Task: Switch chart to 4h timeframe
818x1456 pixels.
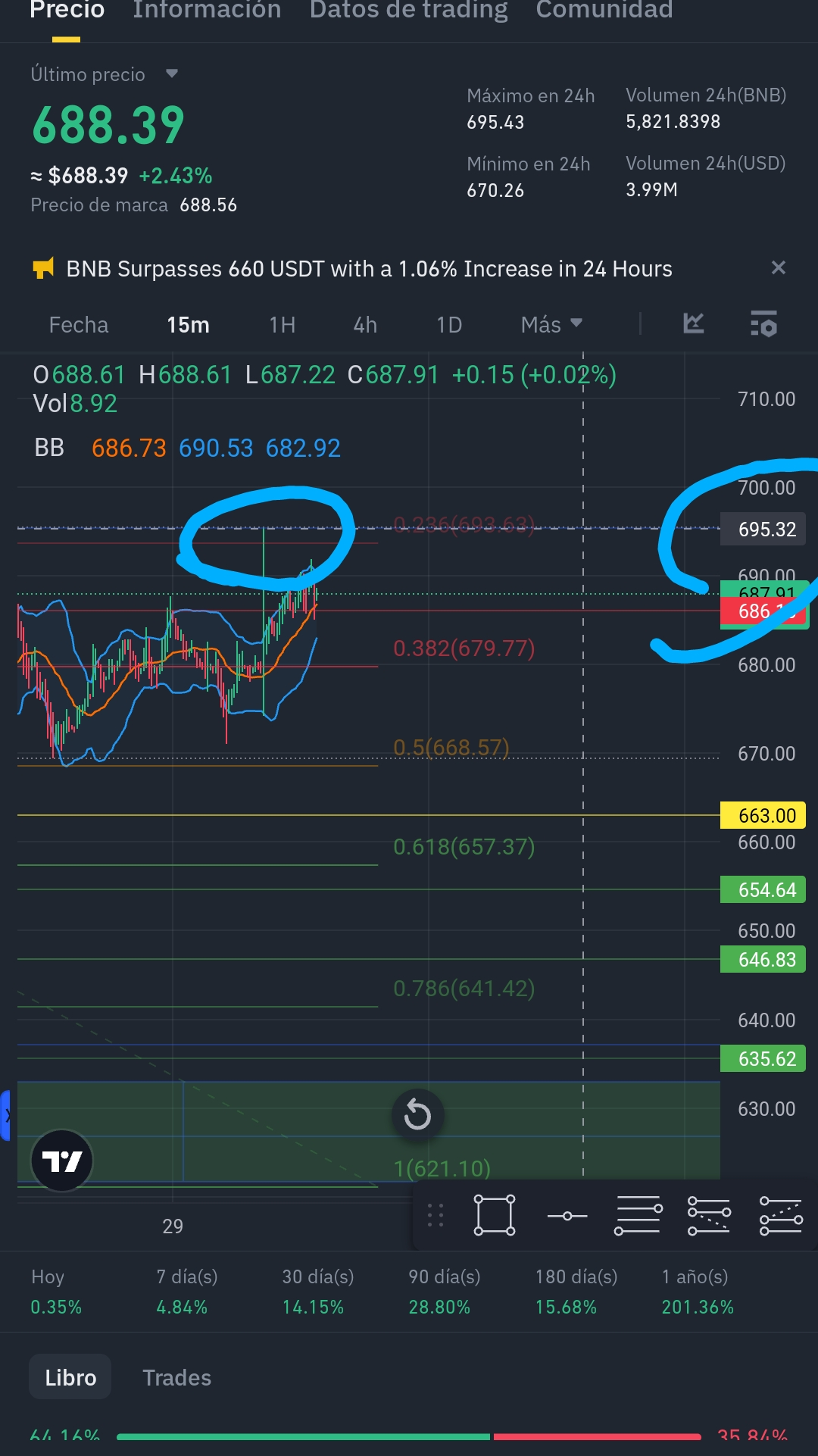Action: (365, 325)
